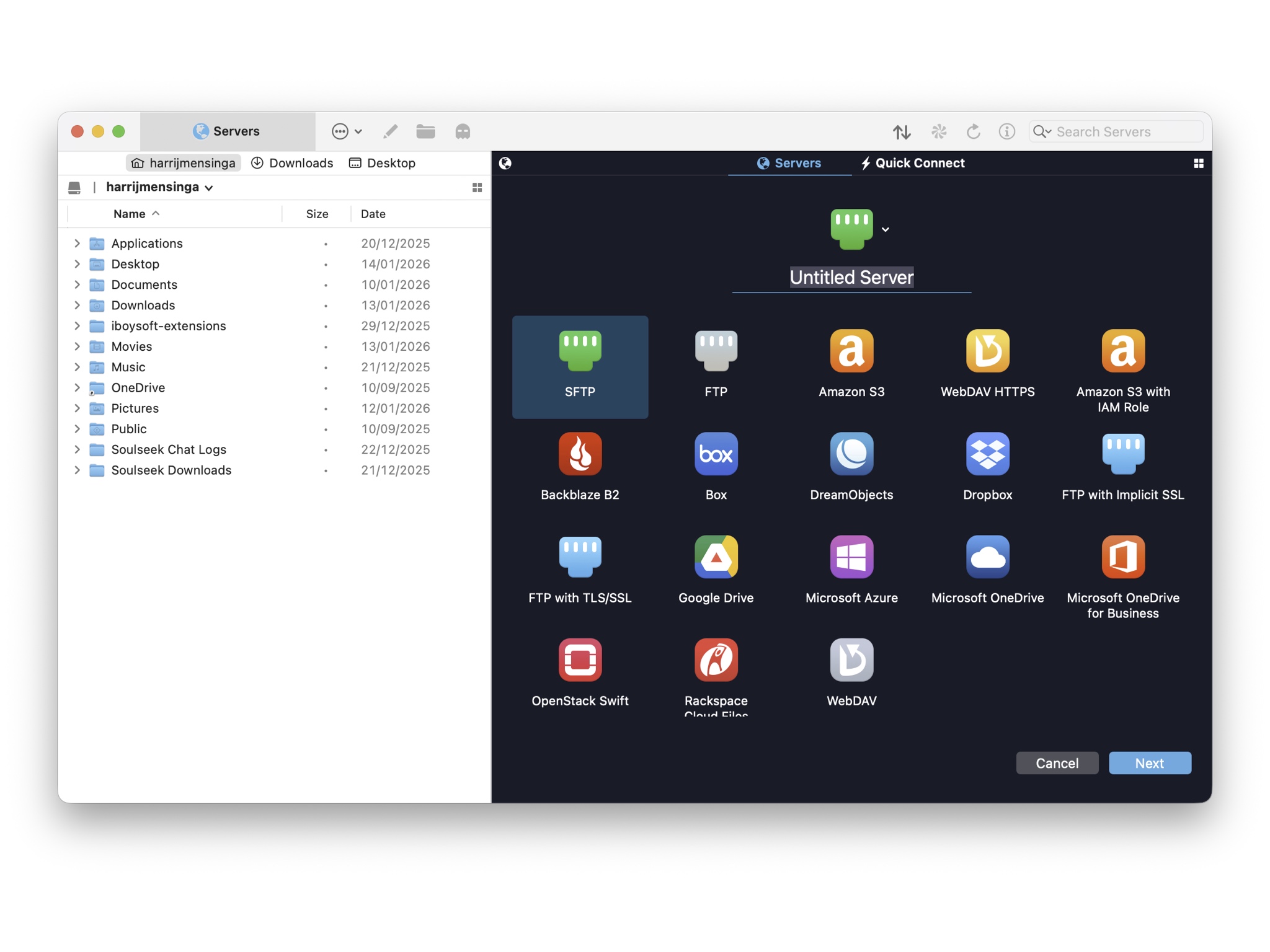
Task: Choose Microsoft OneDrive for Business
Action: click(x=1123, y=557)
